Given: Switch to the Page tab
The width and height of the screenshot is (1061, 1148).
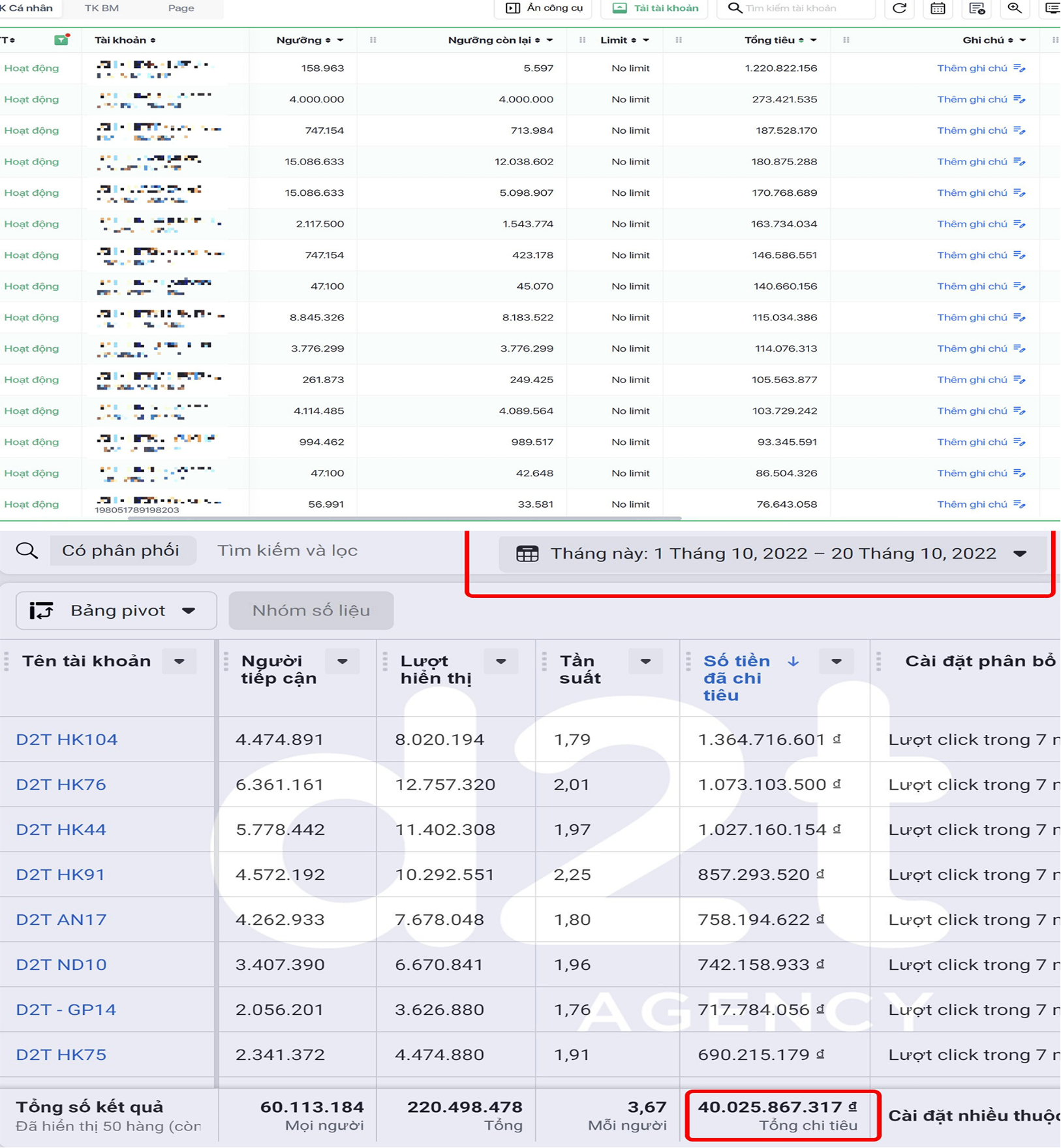Looking at the screenshot, I should [181, 8].
